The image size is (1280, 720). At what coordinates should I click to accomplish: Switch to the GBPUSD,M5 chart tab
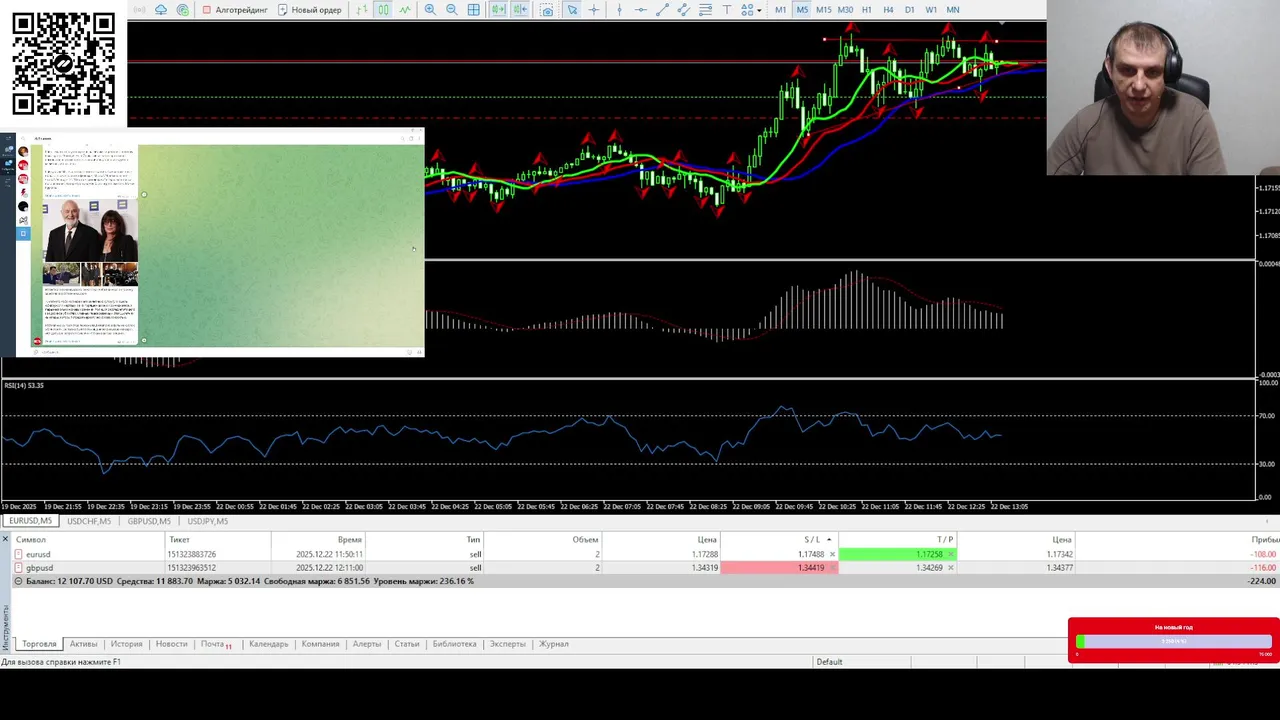[149, 521]
